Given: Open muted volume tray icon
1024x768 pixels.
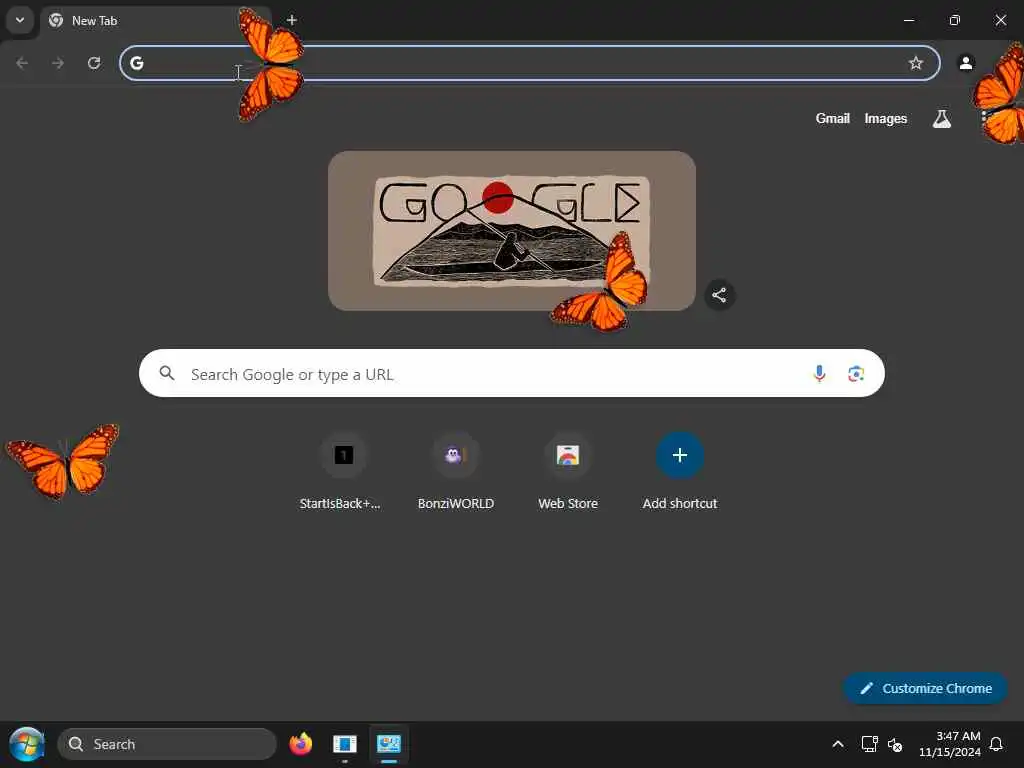Looking at the screenshot, I should tap(895, 744).
